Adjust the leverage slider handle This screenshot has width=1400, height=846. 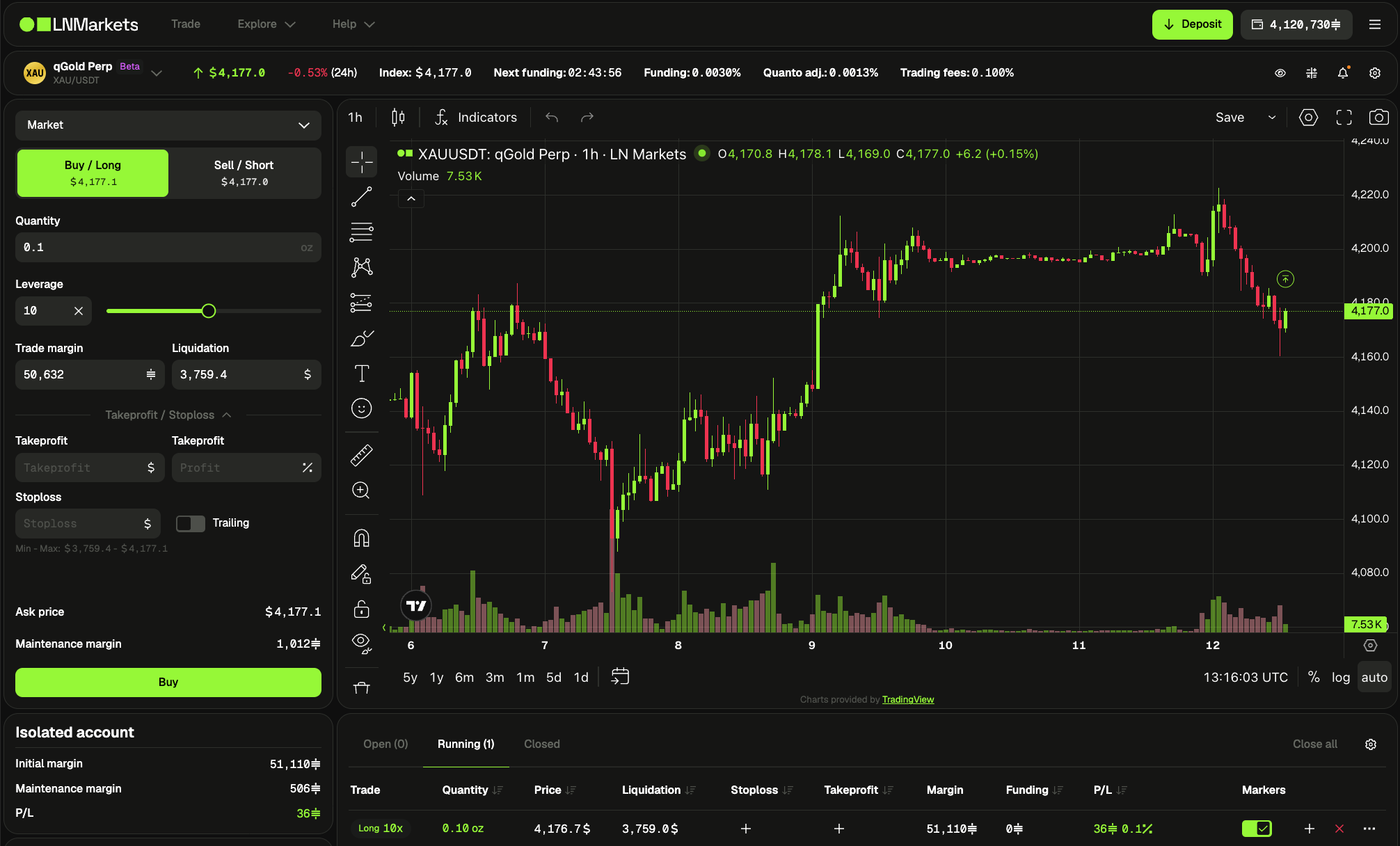click(208, 311)
